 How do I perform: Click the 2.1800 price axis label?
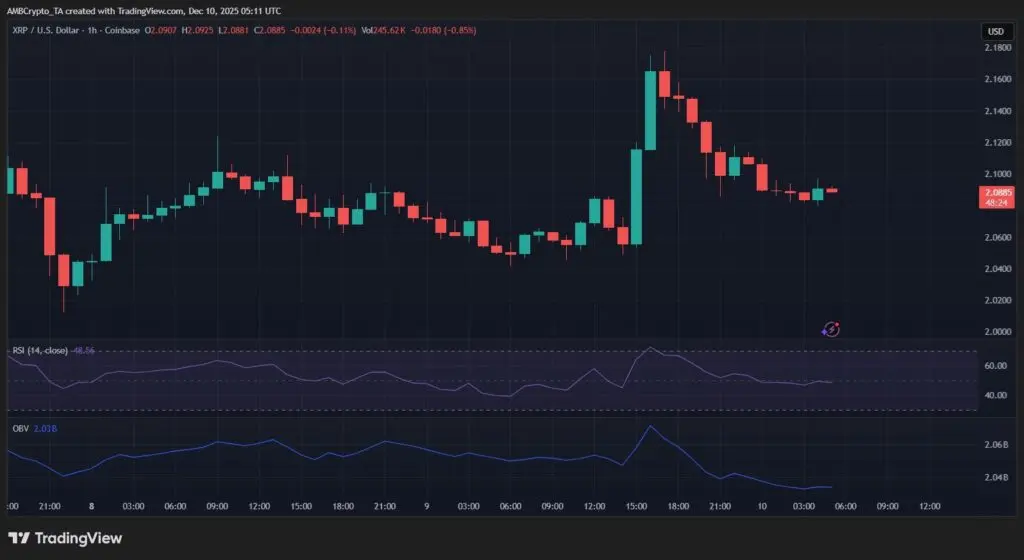996,49
